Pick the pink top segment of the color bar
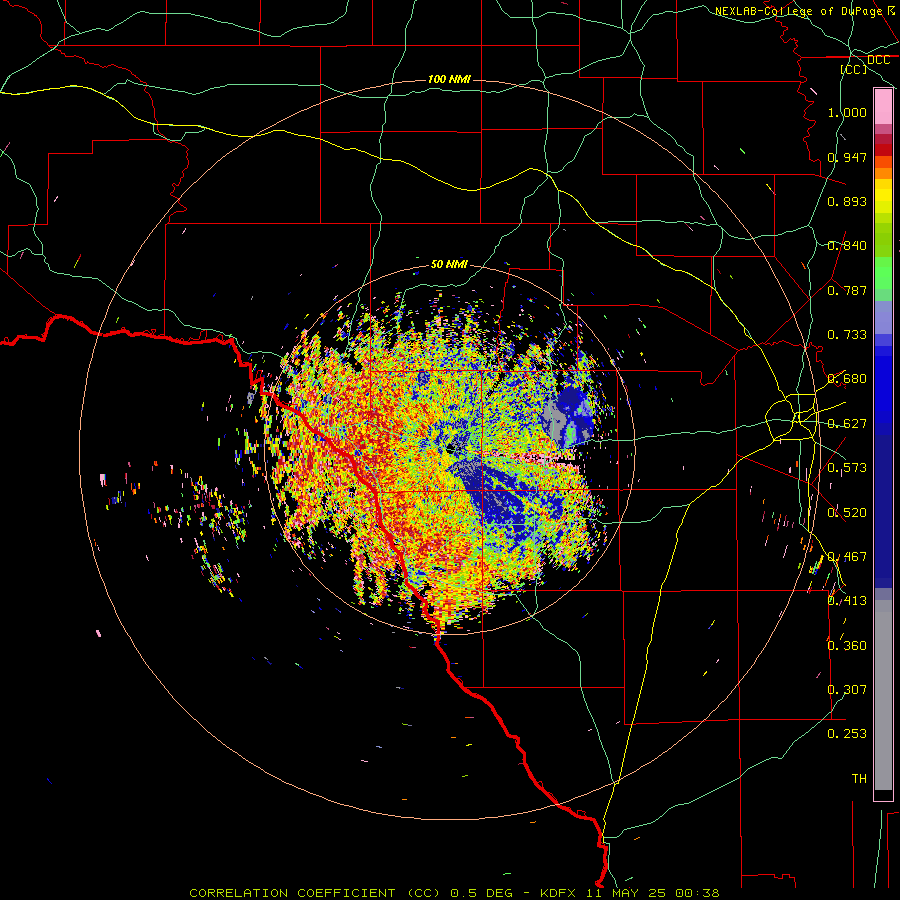Viewport: 900px width, 900px height. [883, 106]
